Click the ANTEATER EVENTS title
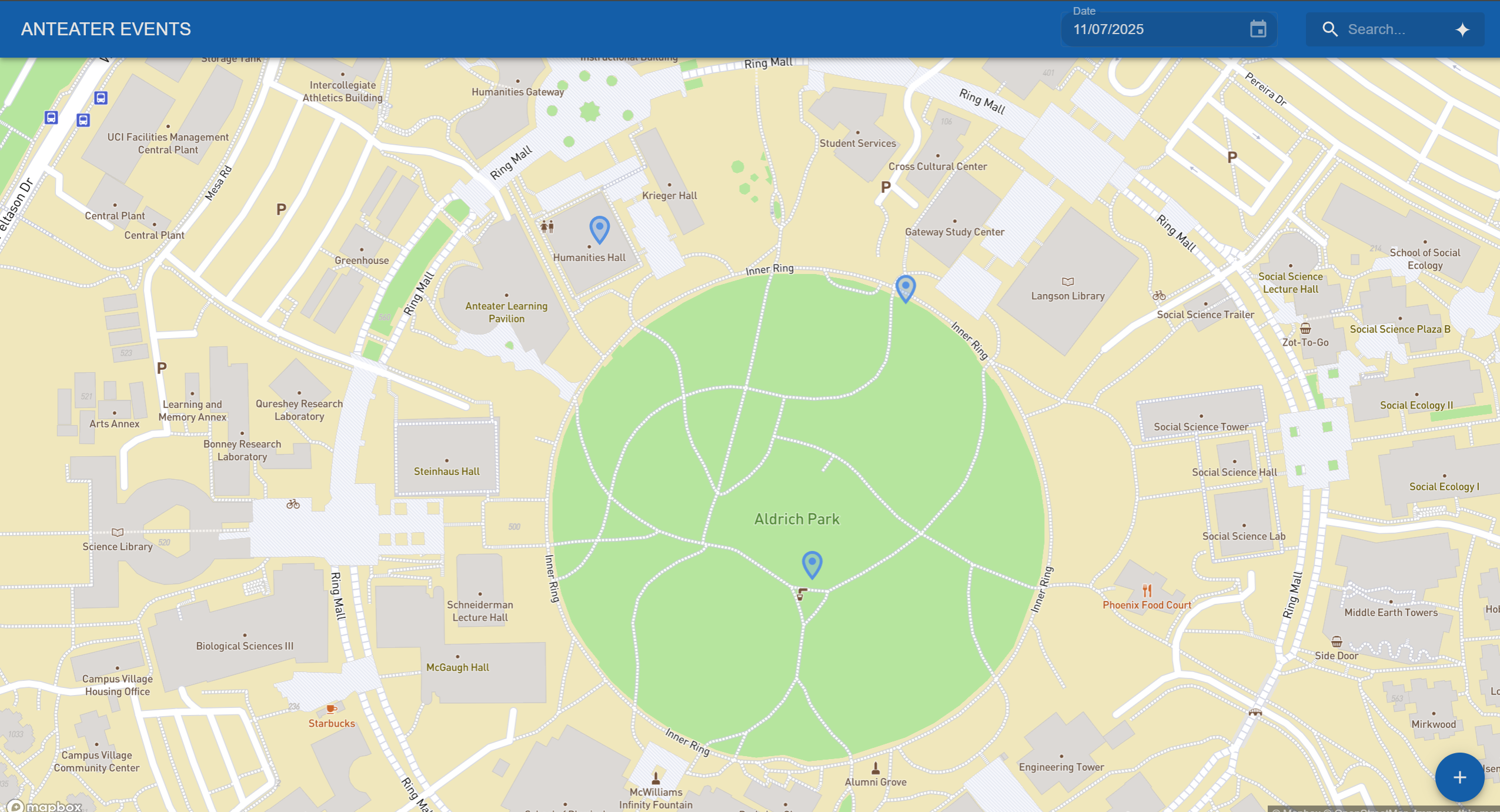This screenshot has width=1500, height=812. pos(106,29)
